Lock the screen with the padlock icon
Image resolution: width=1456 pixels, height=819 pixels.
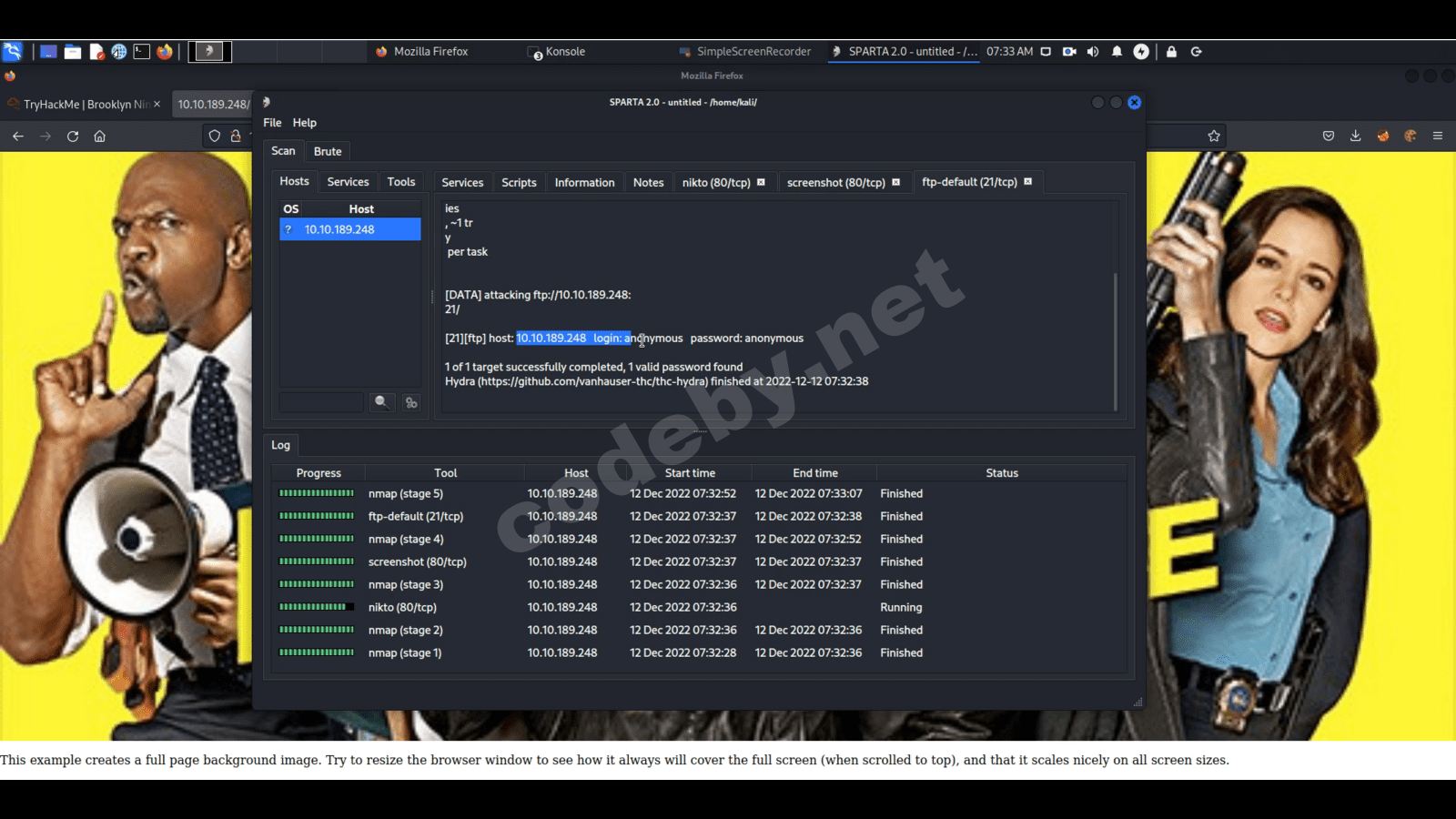1171,52
